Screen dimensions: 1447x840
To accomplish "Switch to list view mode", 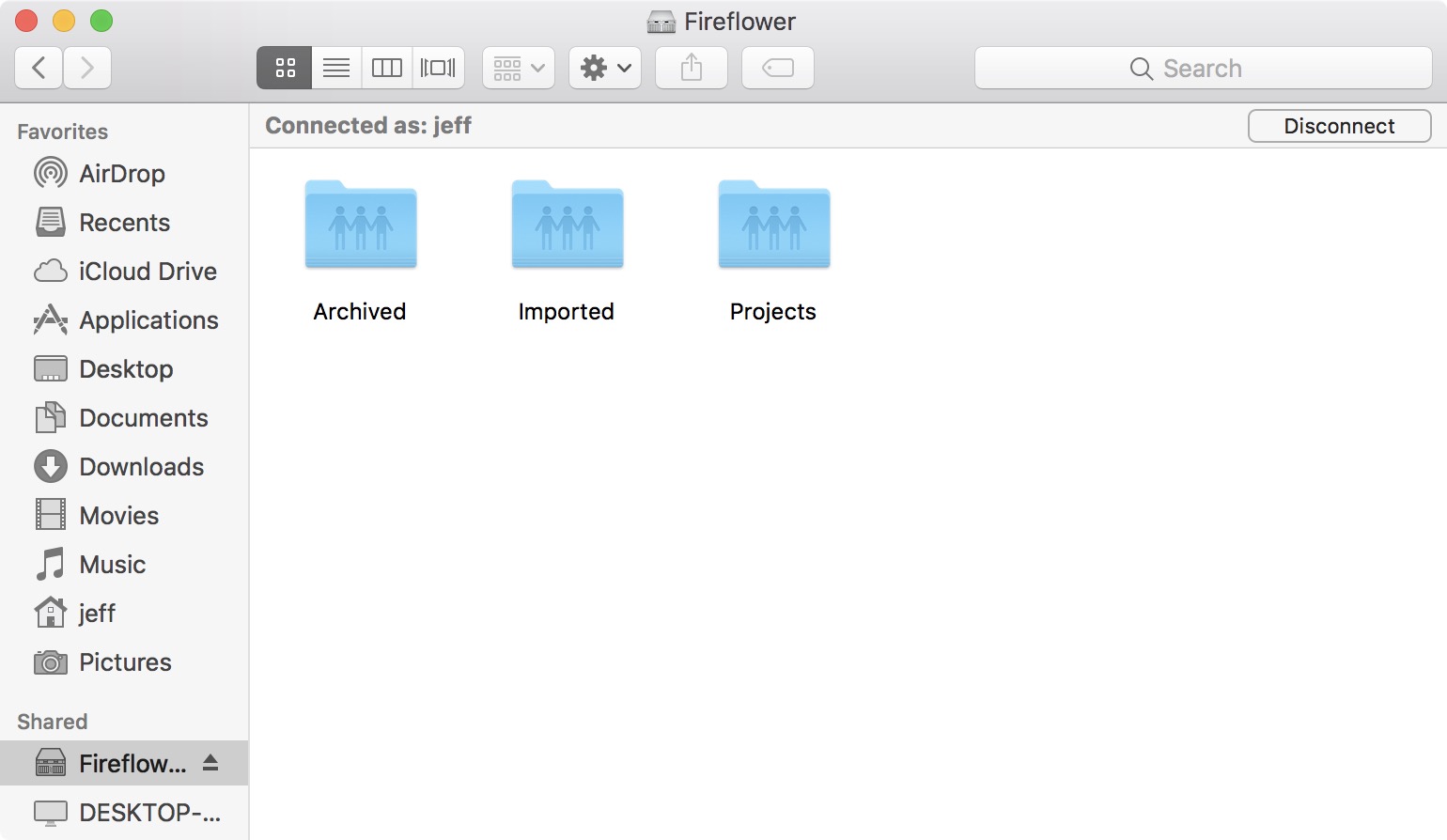I will coord(336,68).
